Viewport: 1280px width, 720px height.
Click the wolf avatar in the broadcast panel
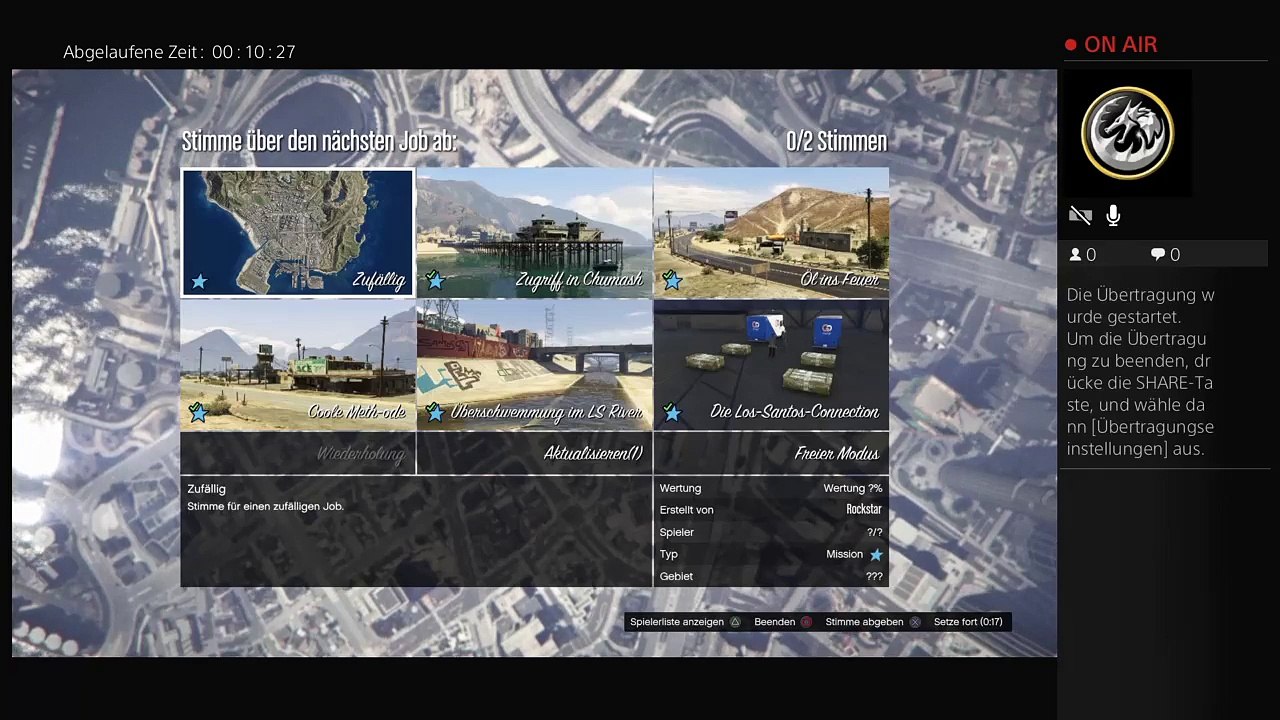(x=1127, y=133)
